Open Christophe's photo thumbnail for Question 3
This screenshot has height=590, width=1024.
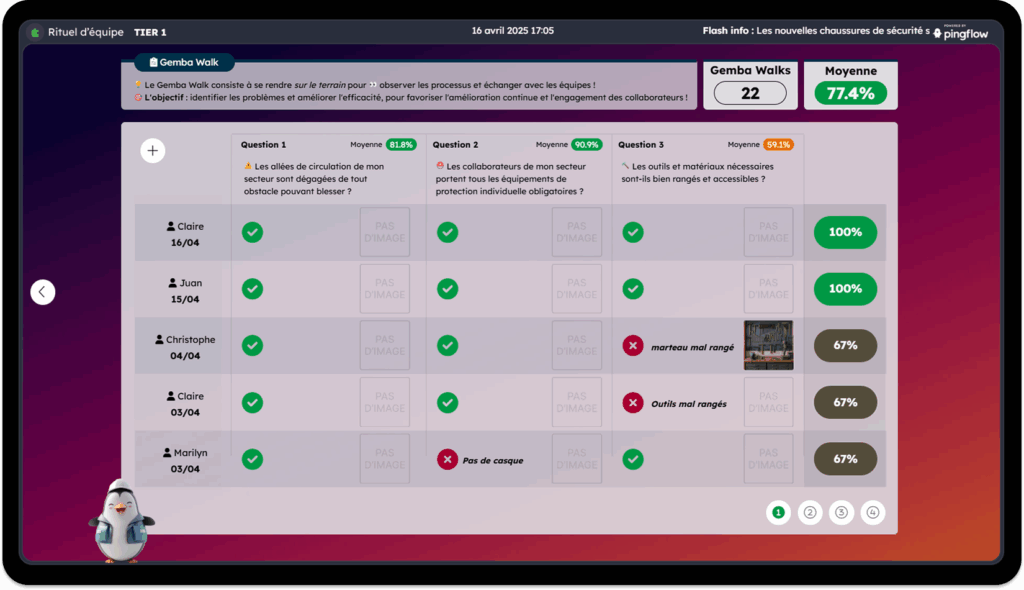click(768, 346)
